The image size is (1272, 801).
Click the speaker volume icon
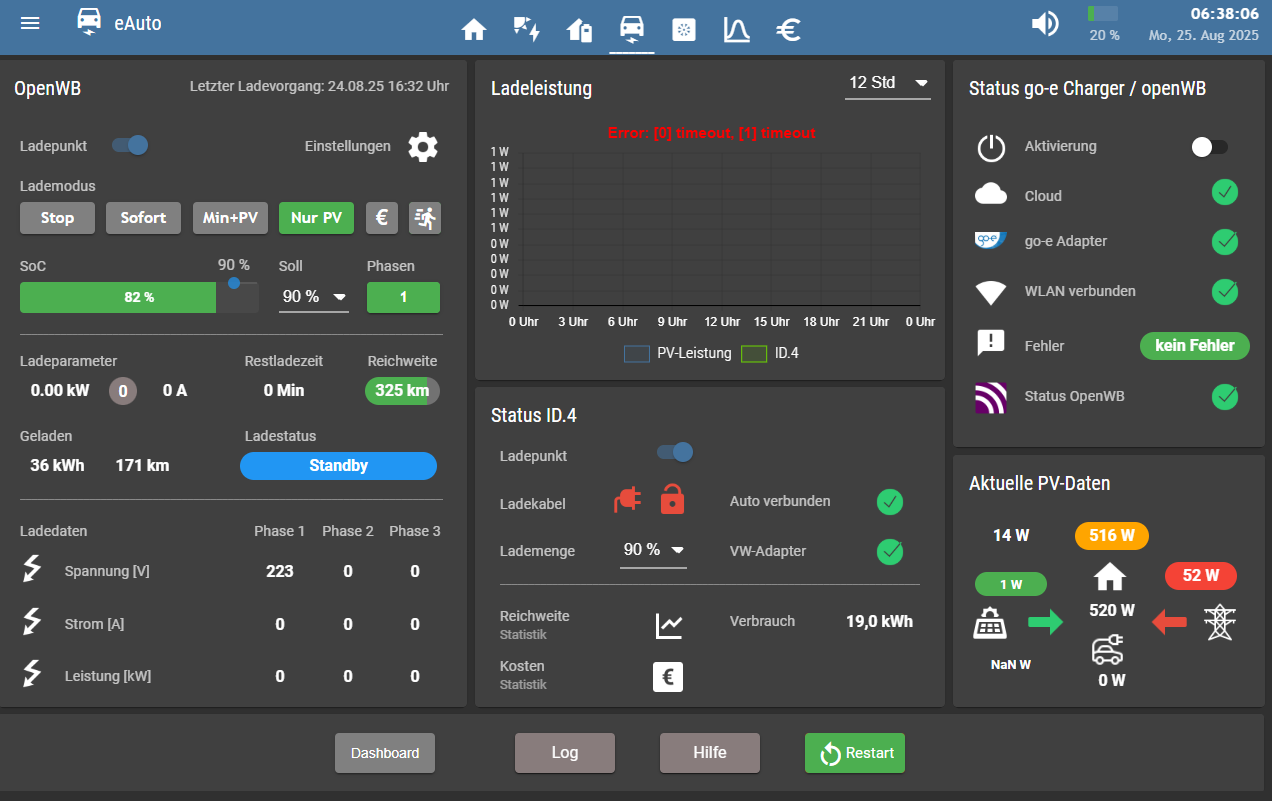click(x=1045, y=24)
